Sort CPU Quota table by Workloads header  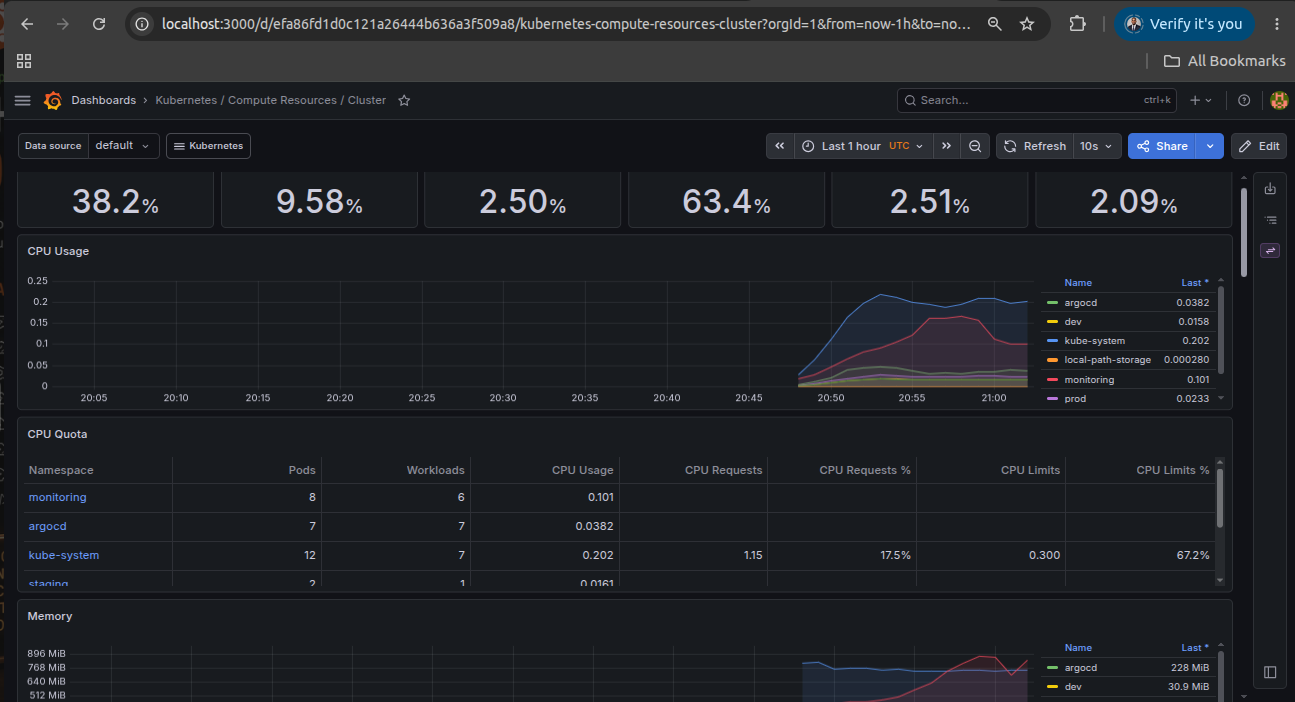pyautogui.click(x=435, y=470)
